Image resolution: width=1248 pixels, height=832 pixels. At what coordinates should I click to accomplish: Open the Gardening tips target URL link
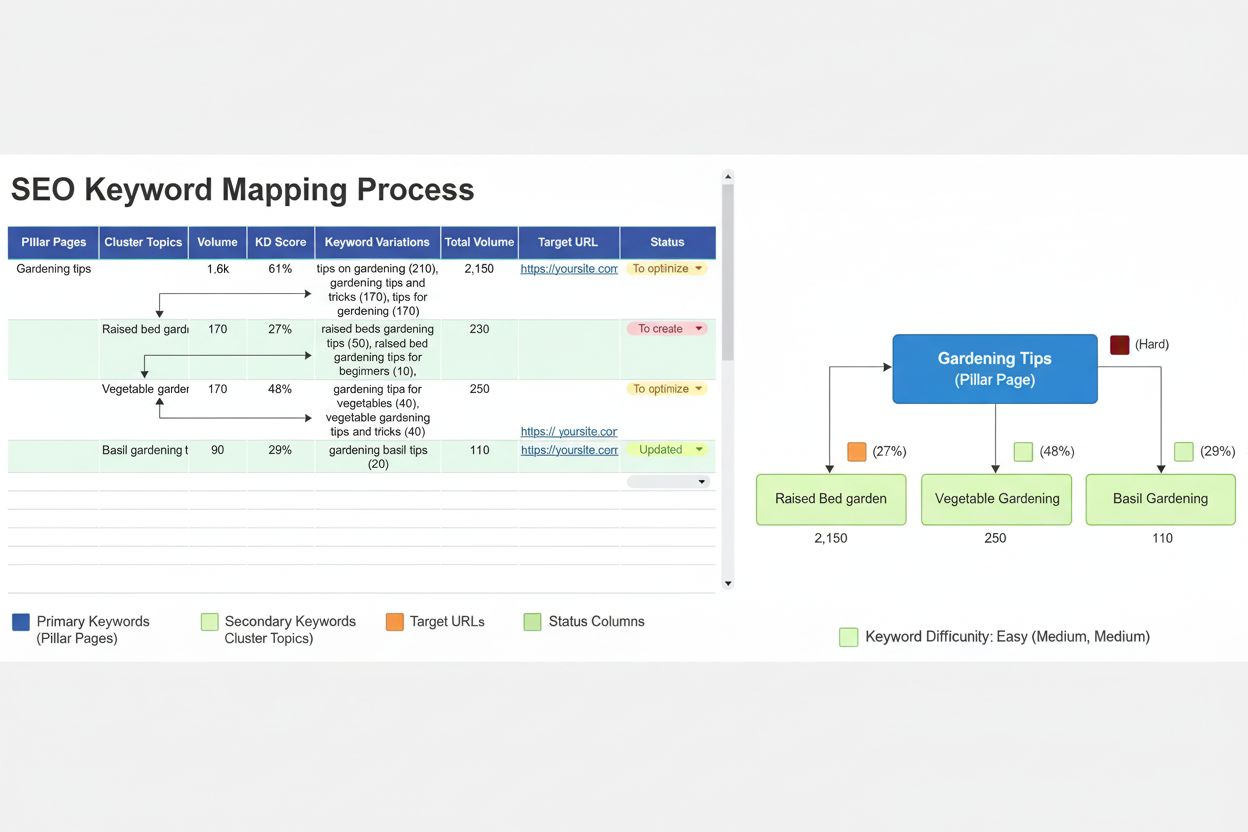568,268
